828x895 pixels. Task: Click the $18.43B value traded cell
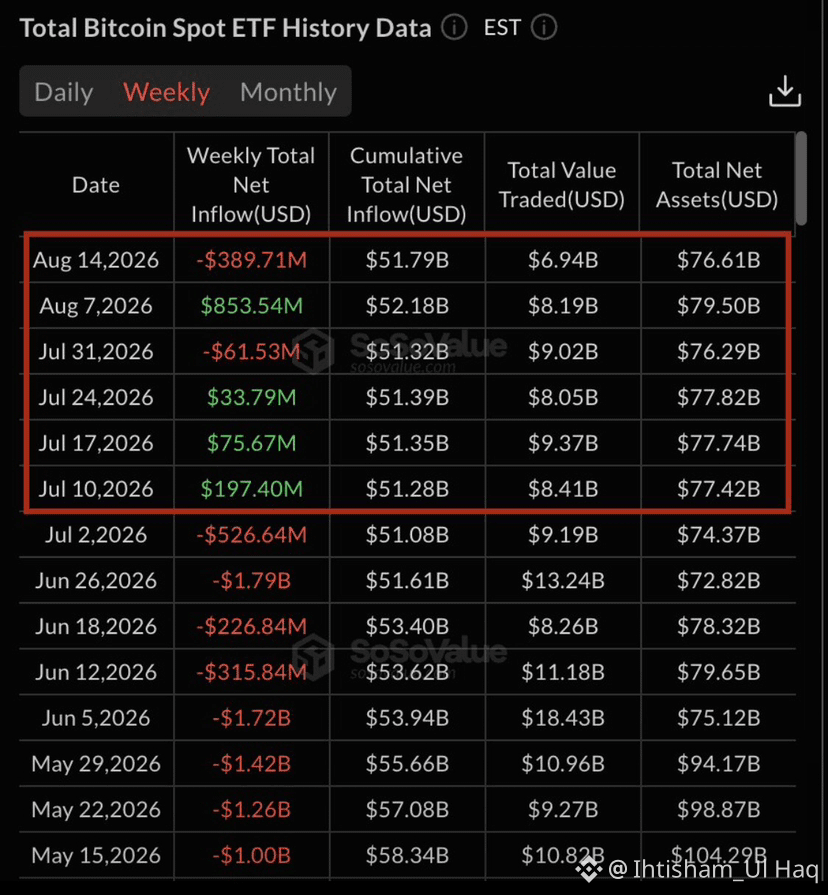click(563, 717)
